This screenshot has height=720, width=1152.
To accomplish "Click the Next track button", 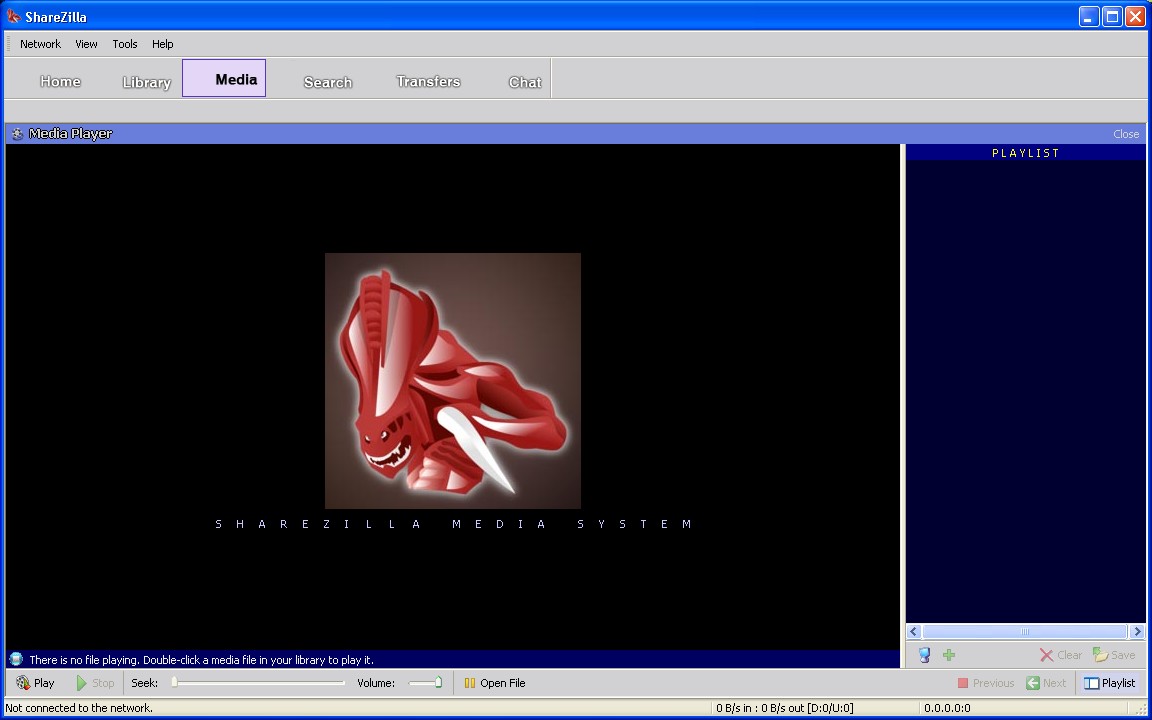I will pyautogui.click(x=1045, y=683).
